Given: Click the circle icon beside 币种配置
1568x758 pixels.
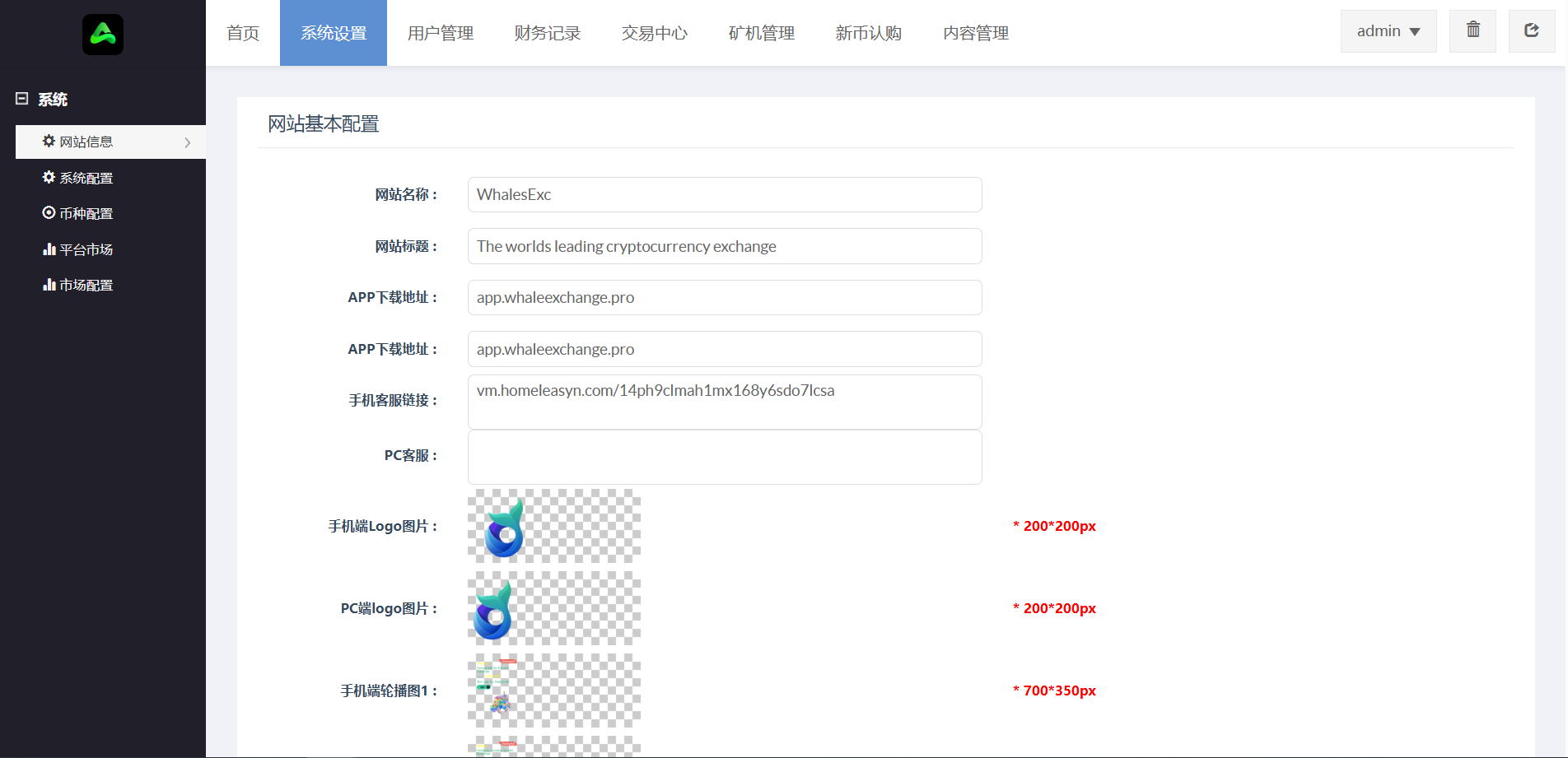Looking at the screenshot, I should (x=49, y=213).
